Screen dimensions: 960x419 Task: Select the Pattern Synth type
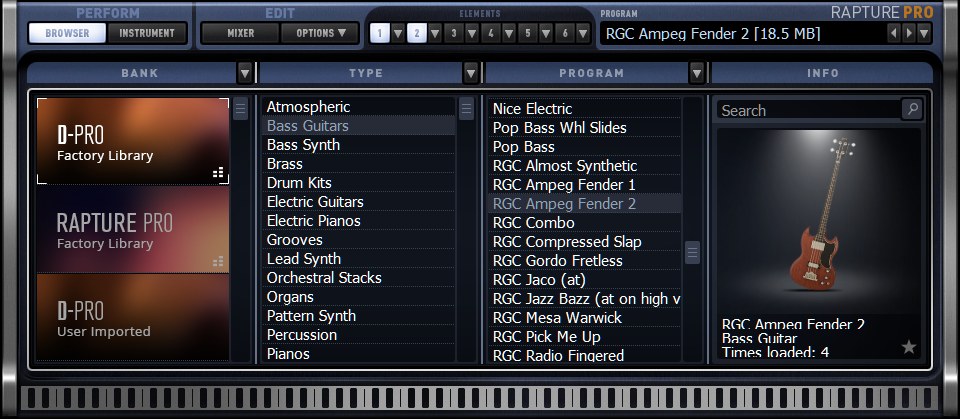(x=359, y=315)
